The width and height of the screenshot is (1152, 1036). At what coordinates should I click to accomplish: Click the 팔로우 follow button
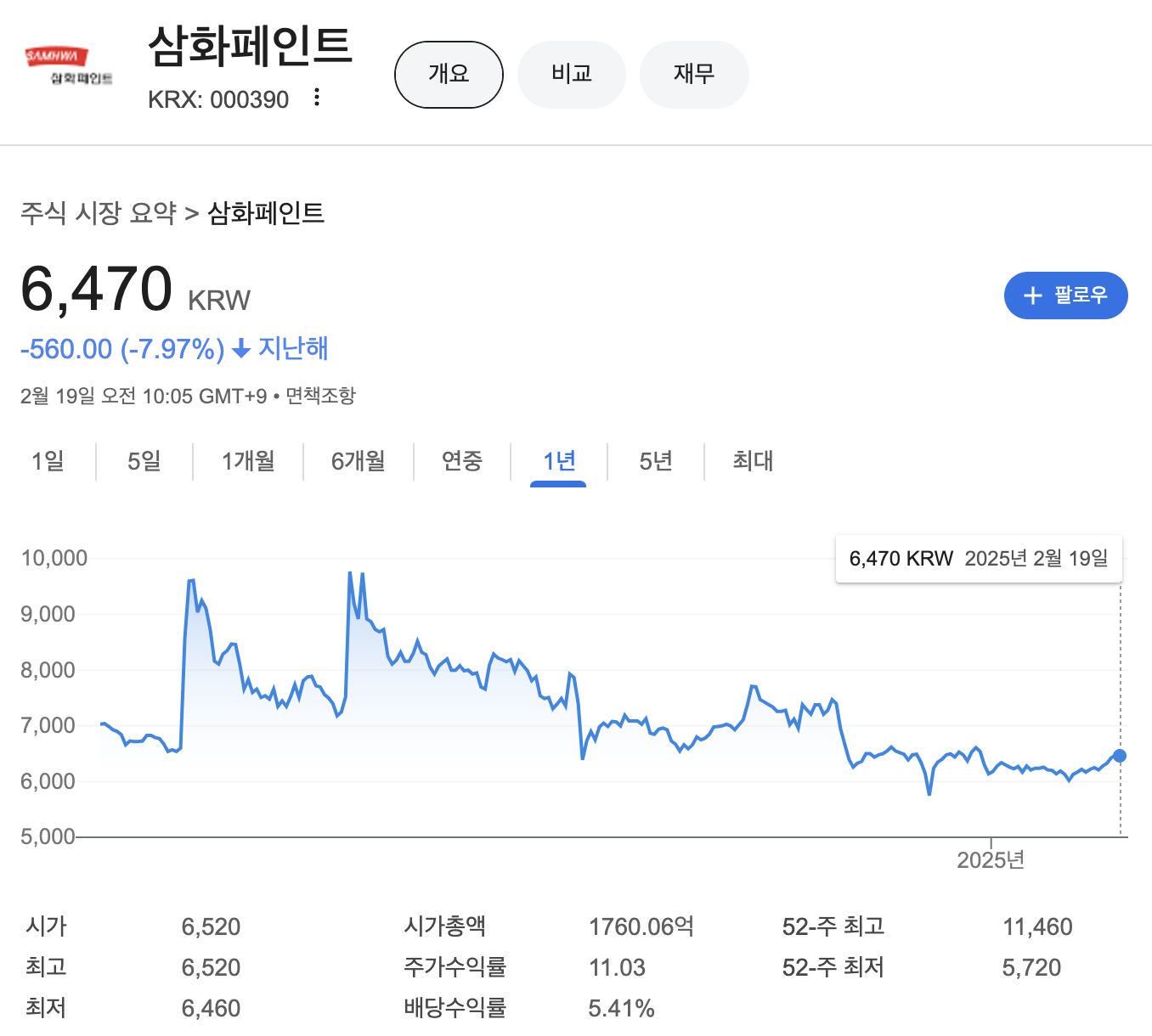pyautogui.click(x=1065, y=296)
